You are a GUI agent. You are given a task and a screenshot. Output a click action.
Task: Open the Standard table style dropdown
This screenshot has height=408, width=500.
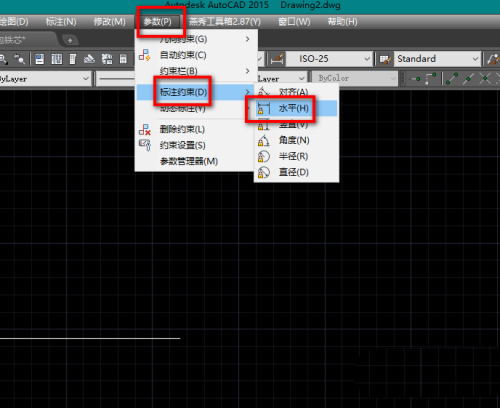pyautogui.click(x=437, y=59)
